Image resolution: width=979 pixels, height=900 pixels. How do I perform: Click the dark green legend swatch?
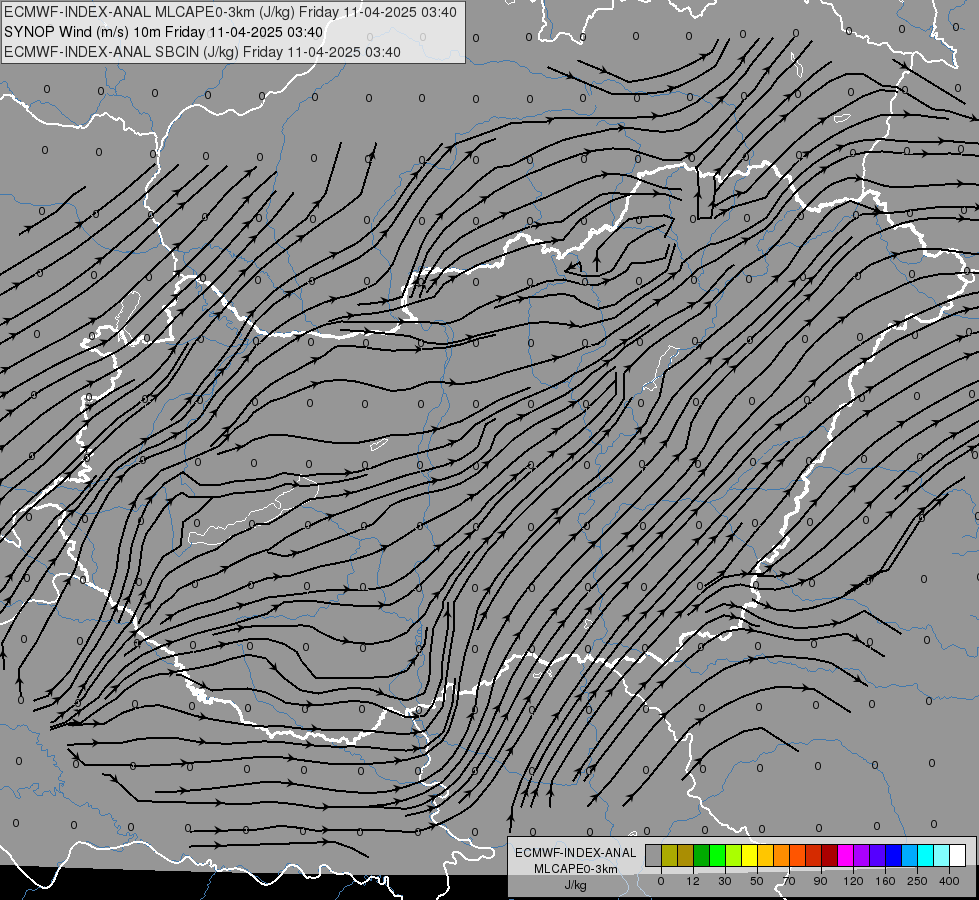click(702, 855)
